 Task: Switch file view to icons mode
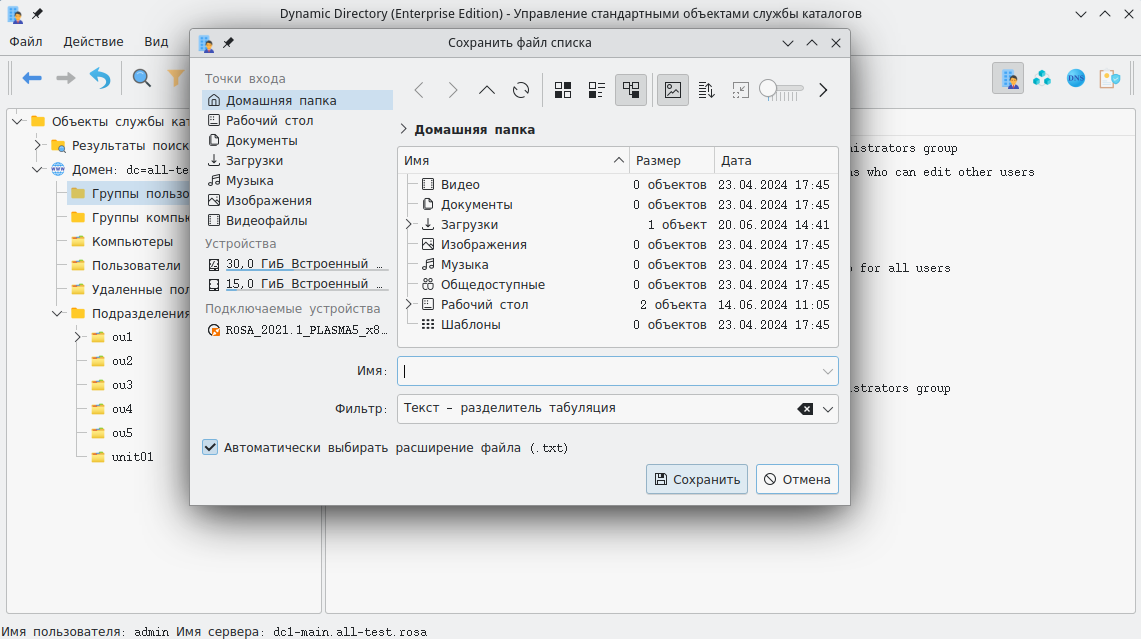pyautogui.click(x=563, y=90)
